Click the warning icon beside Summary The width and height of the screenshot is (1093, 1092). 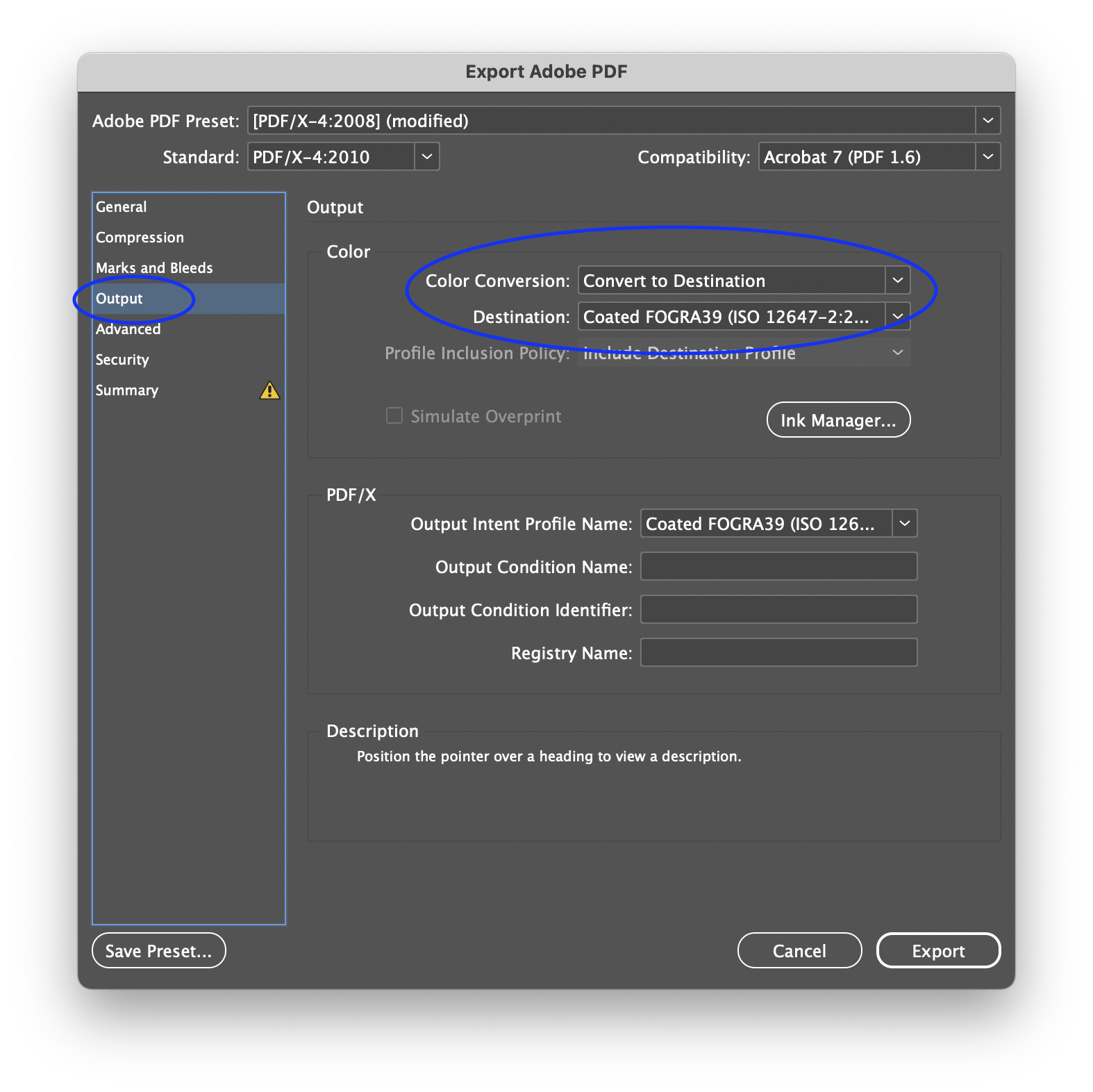tap(269, 391)
